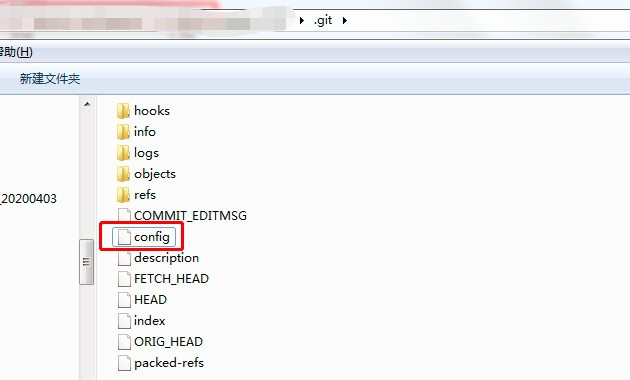Select the index file name
630x380 pixels.
point(149,321)
